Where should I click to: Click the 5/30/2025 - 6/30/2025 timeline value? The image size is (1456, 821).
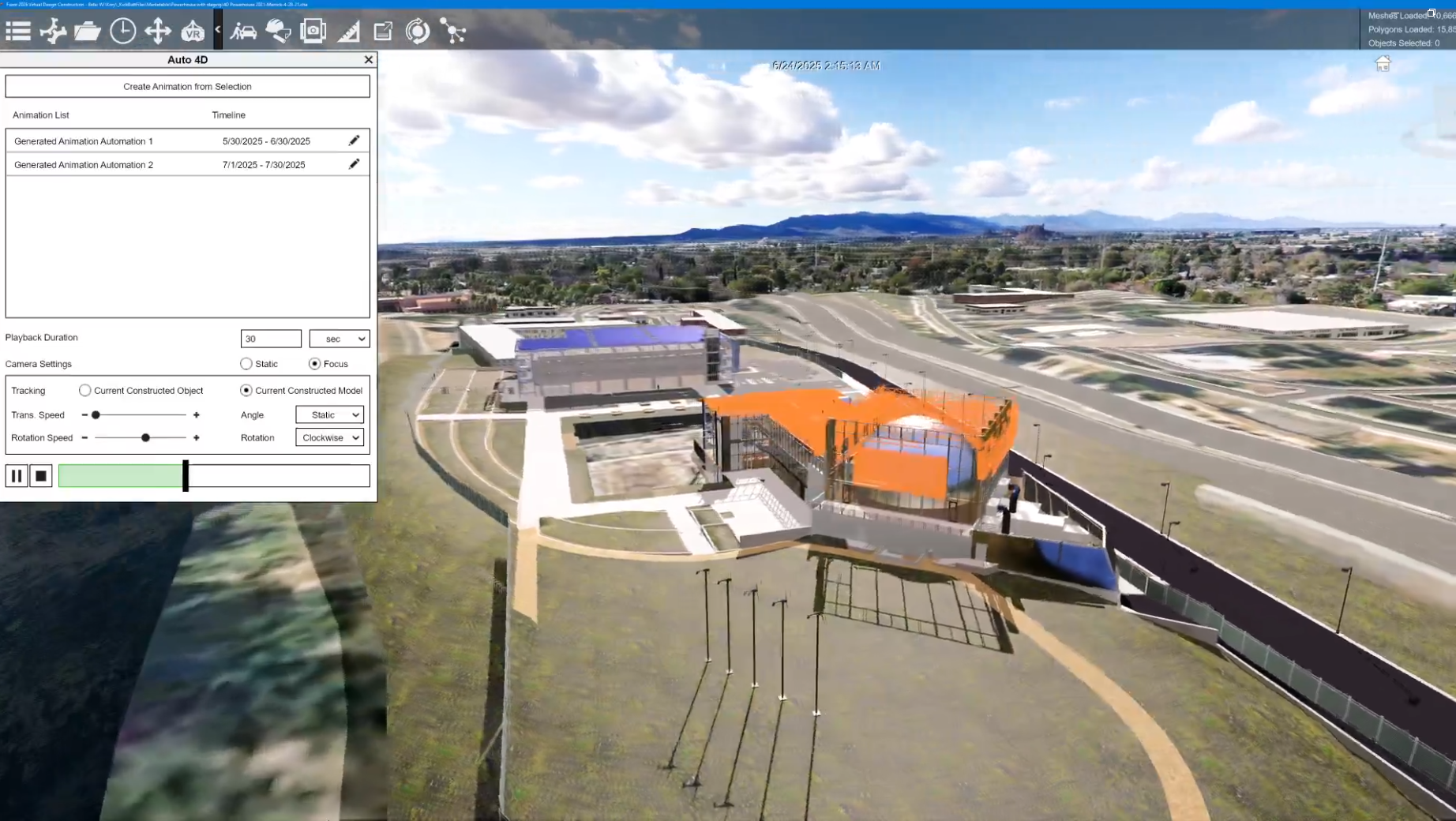click(x=266, y=141)
